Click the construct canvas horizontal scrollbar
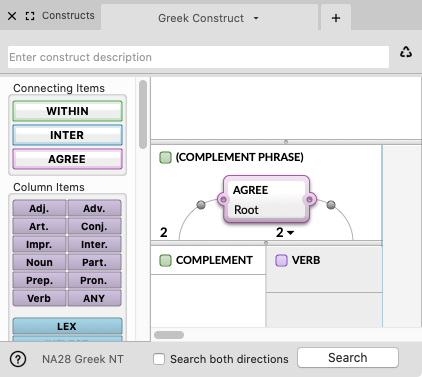 point(169,335)
